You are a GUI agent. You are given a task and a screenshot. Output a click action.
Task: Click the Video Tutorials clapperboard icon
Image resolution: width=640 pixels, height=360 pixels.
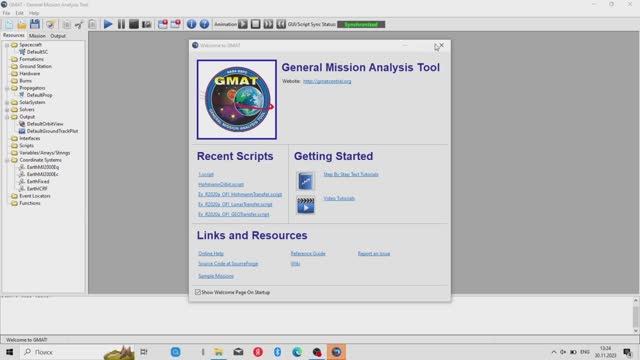(x=306, y=205)
